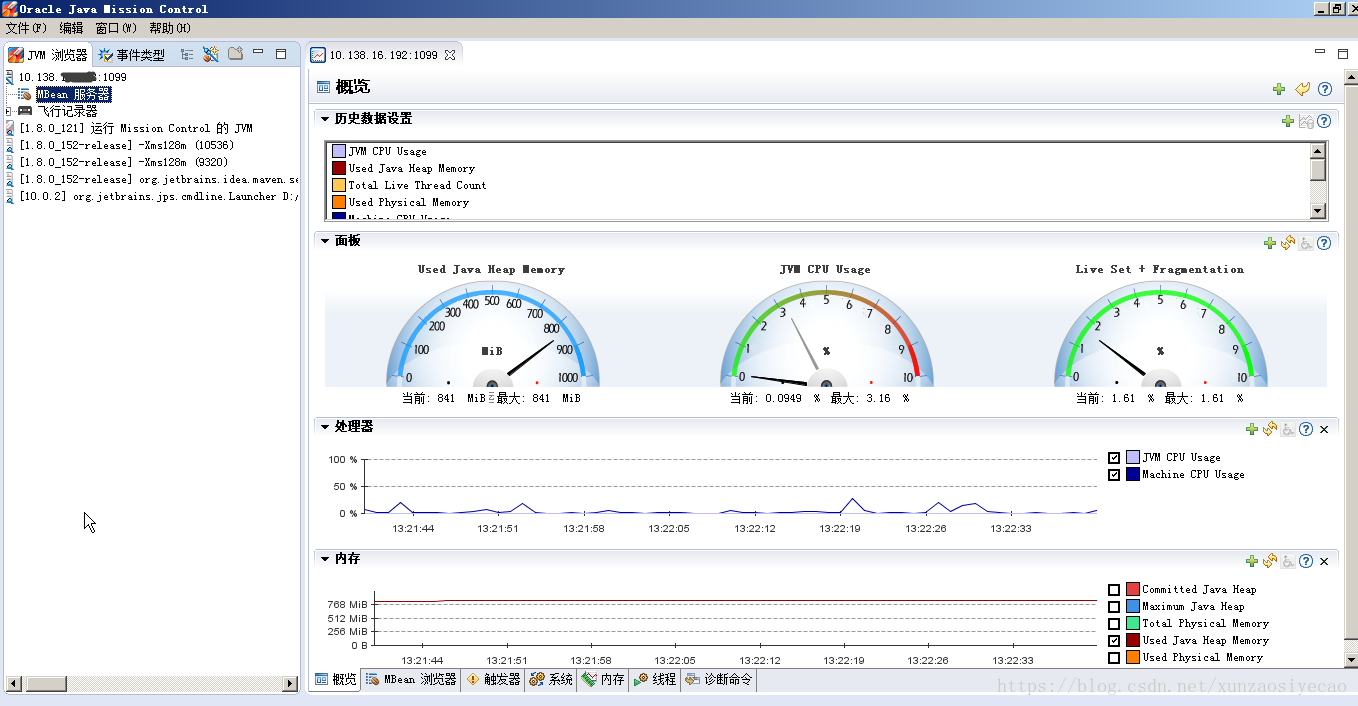Select the 概览 bottom tab

336,680
